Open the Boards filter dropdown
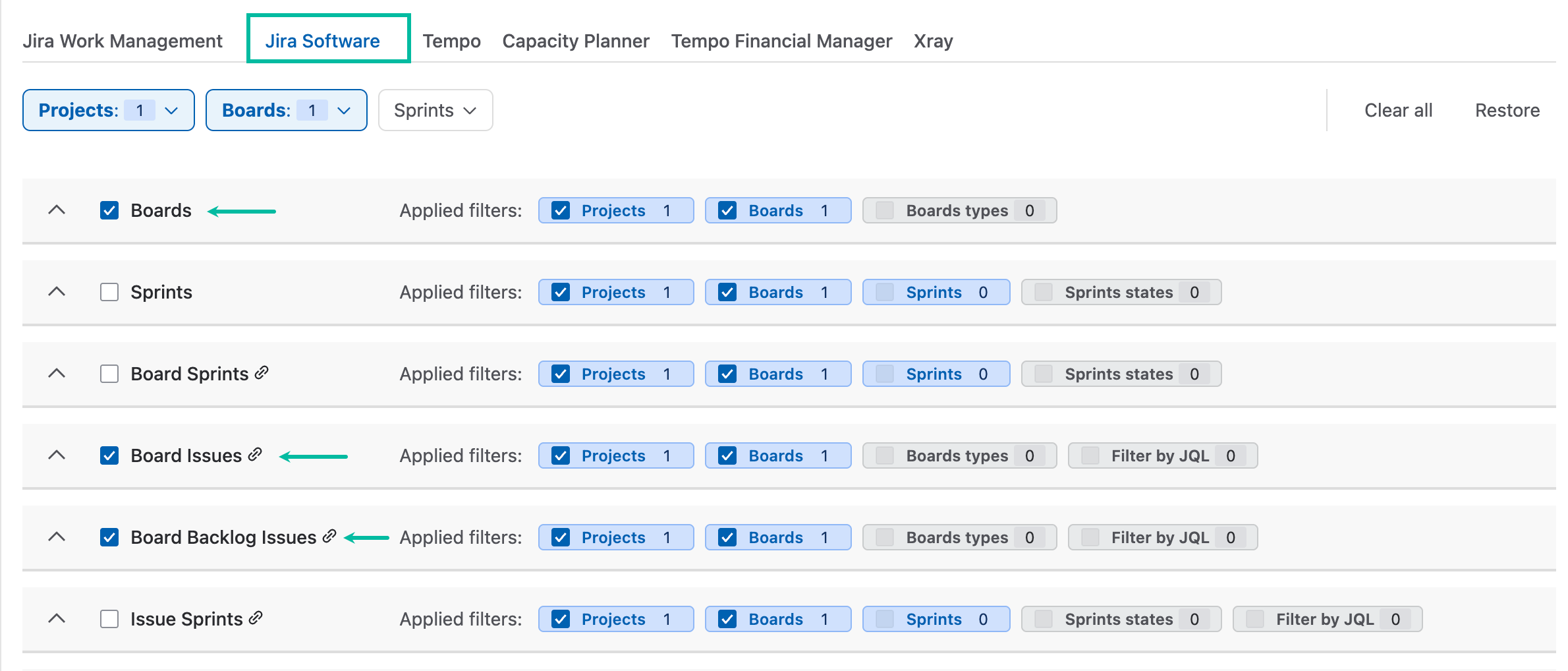The image size is (1568, 671). coord(287,110)
